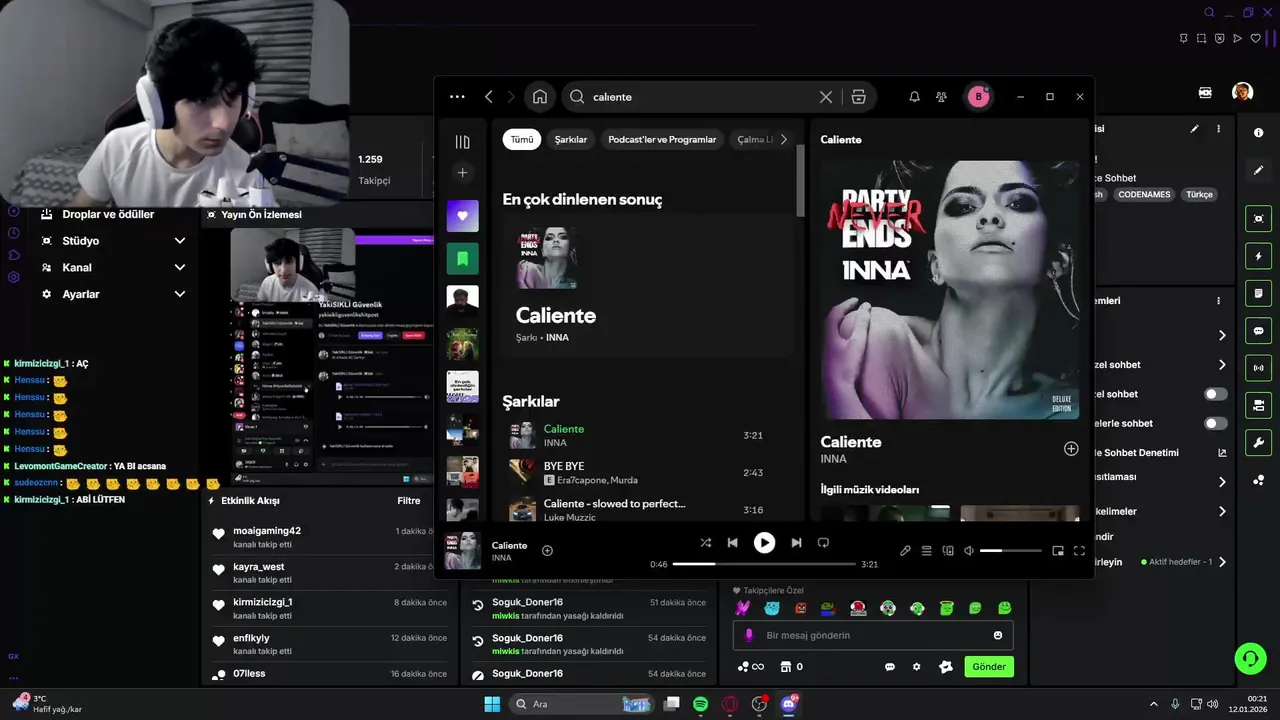
Task: Create playlist with sidebar plus icon
Action: click(x=462, y=173)
